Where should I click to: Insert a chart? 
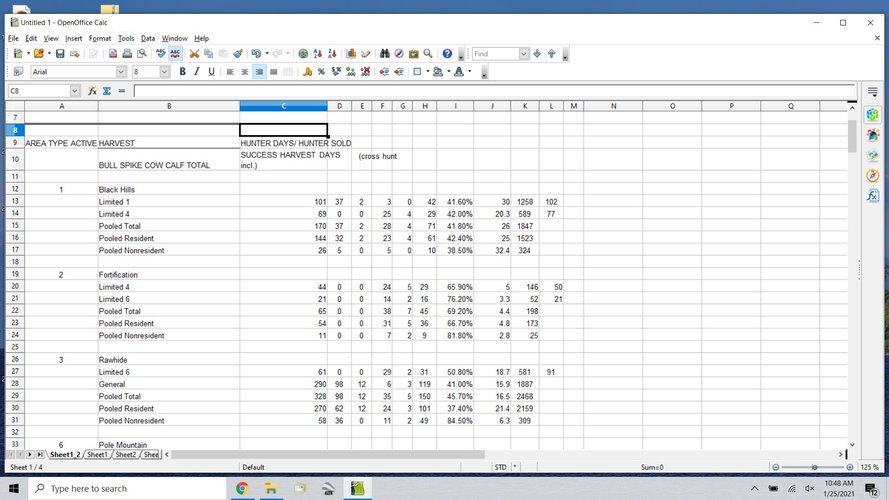point(351,53)
